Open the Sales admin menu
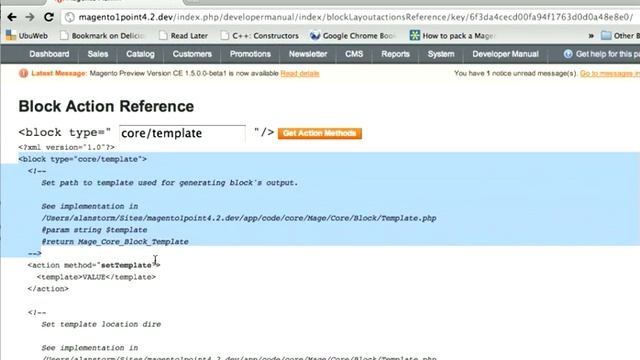 coord(98,54)
